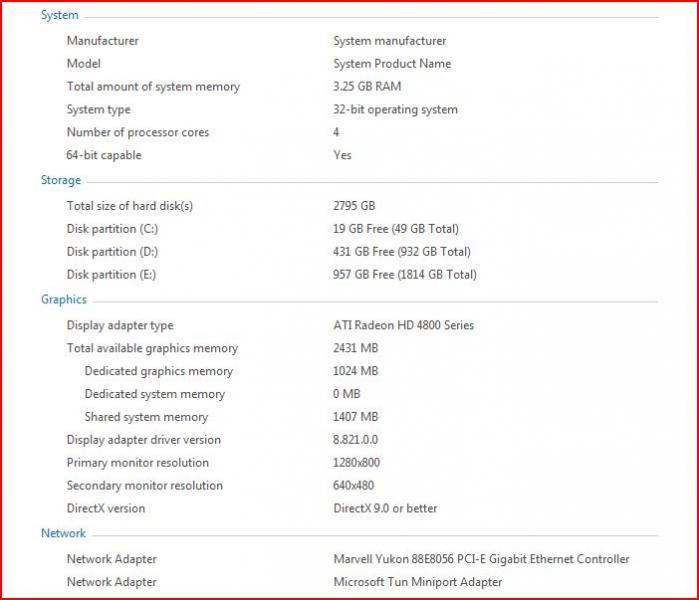Click the Disk partition (D:) free space value

402,251
